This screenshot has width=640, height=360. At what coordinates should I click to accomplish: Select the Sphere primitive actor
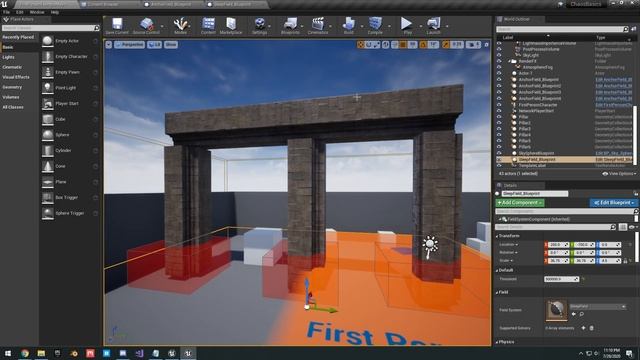click(x=48, y=135)
